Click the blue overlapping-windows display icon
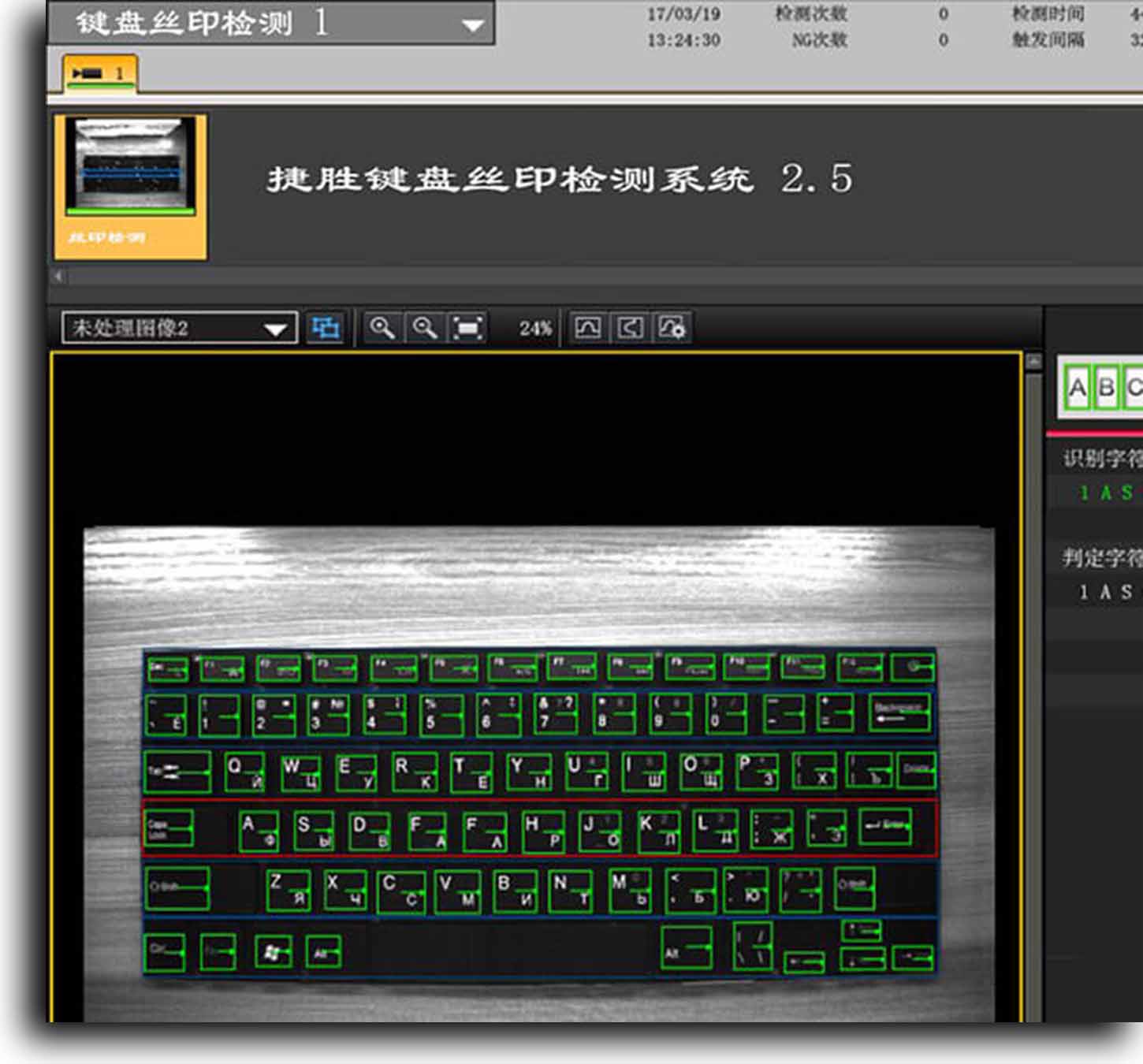 click(x=325, y=328)
